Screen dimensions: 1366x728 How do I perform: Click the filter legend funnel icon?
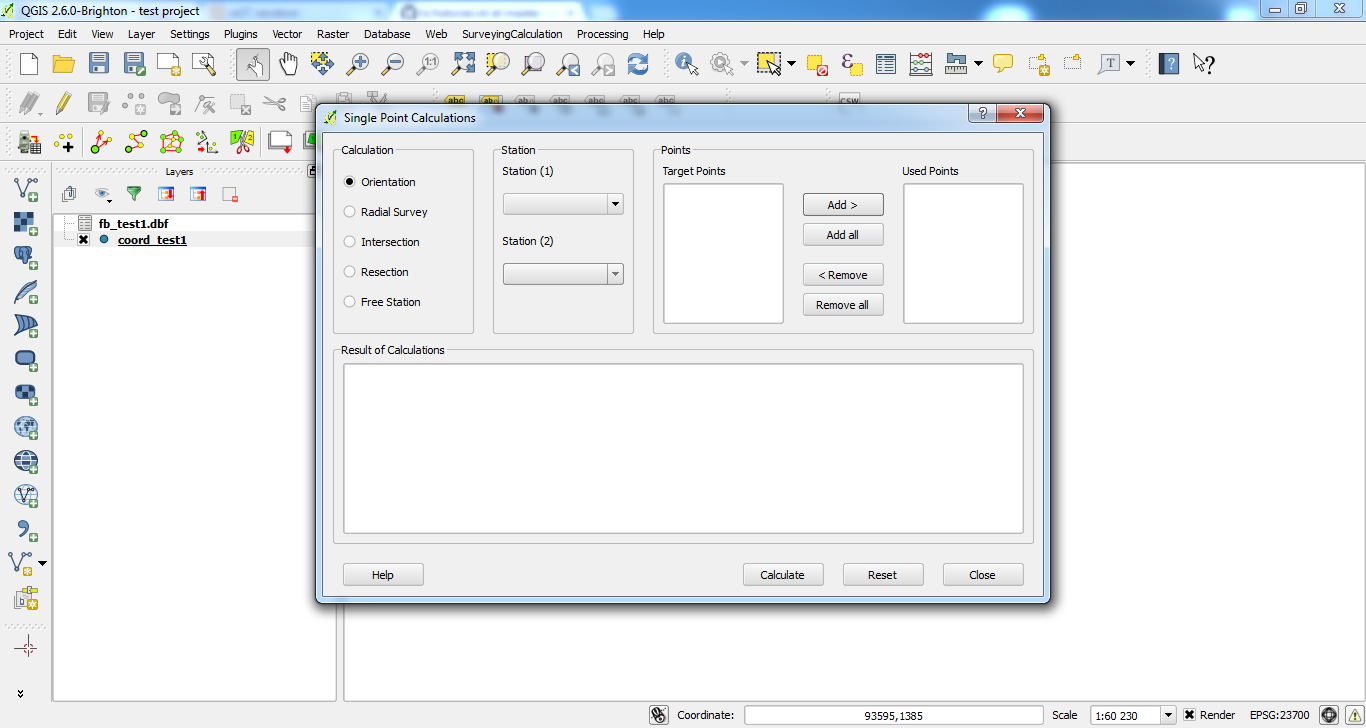(133, 194)
